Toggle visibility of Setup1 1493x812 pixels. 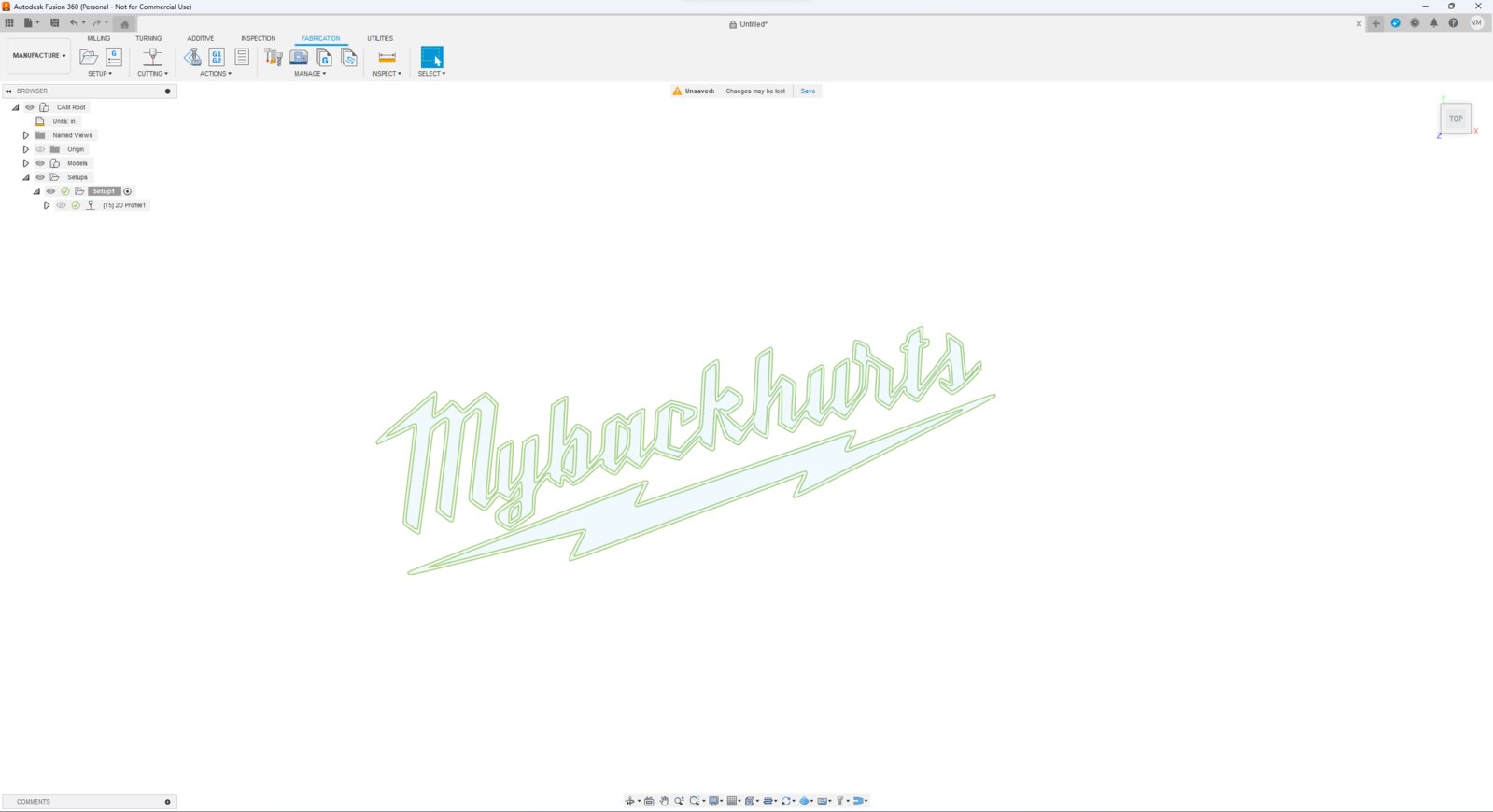[x=51, y=191]
